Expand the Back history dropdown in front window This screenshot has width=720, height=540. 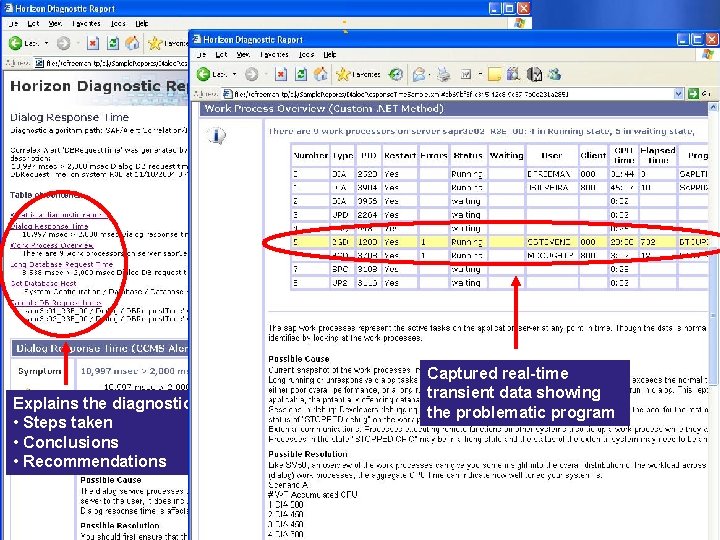pos(234,74)
